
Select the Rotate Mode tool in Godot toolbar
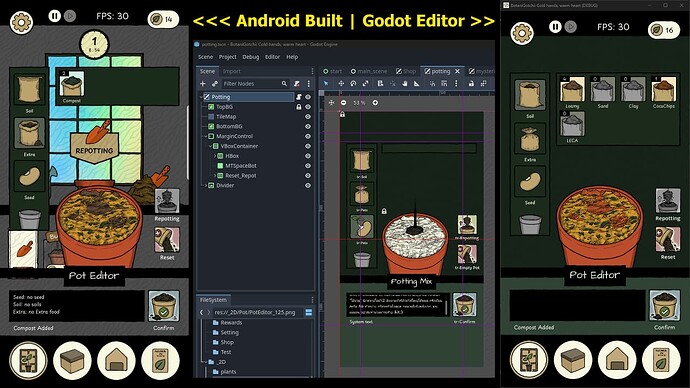(353, 83)
